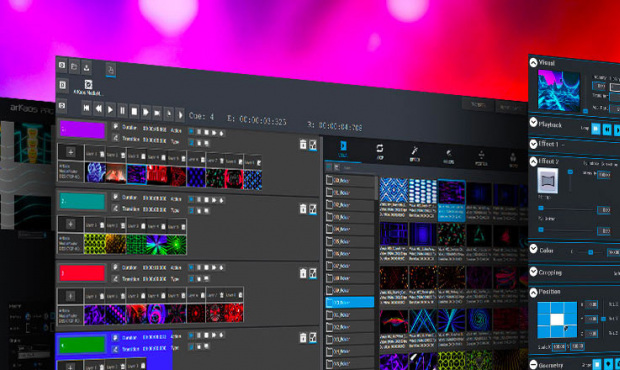Click the open folder icon in top toolbar

click(74, 66)
